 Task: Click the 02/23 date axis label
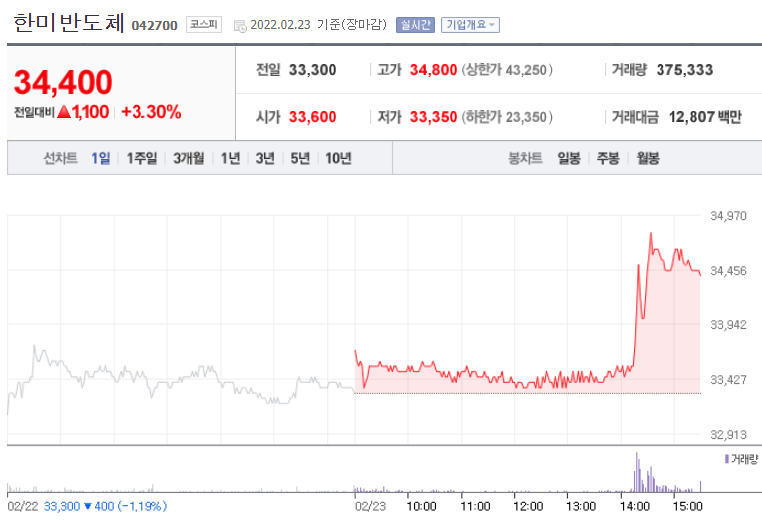coord(370,507)
